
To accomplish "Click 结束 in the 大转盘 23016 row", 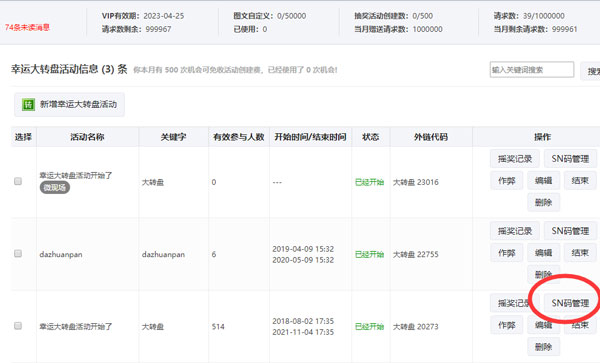I will tap(580, 181).
